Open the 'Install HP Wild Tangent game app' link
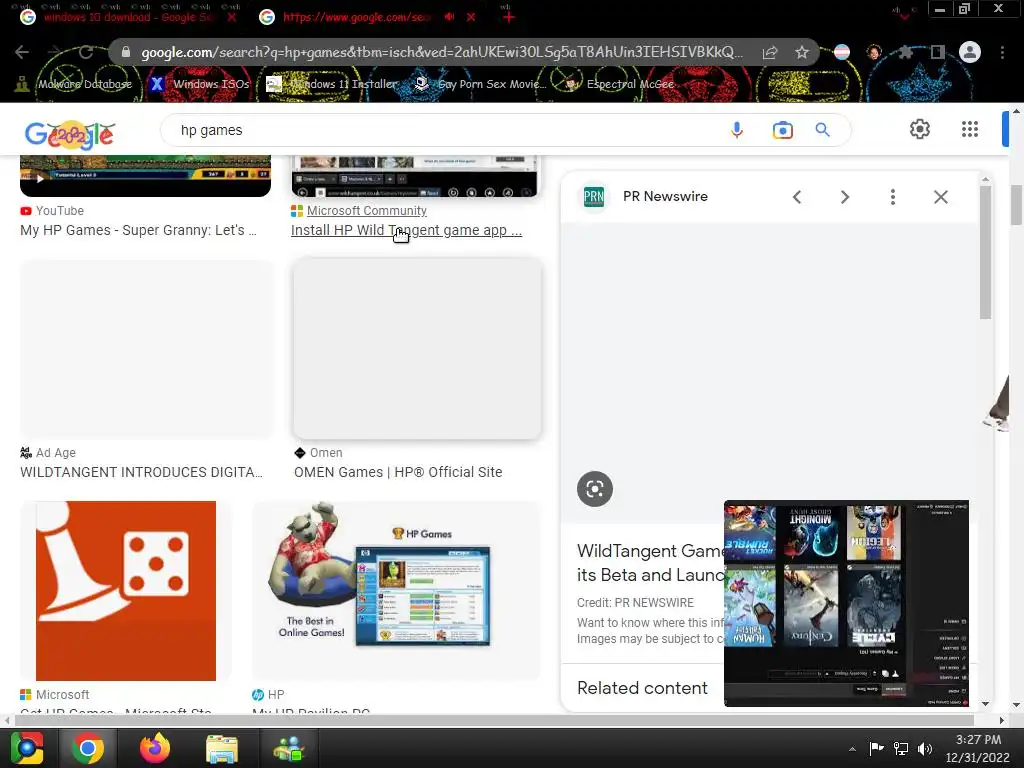Viewport: 1024px width, 768px height. [x=406, y=230]
